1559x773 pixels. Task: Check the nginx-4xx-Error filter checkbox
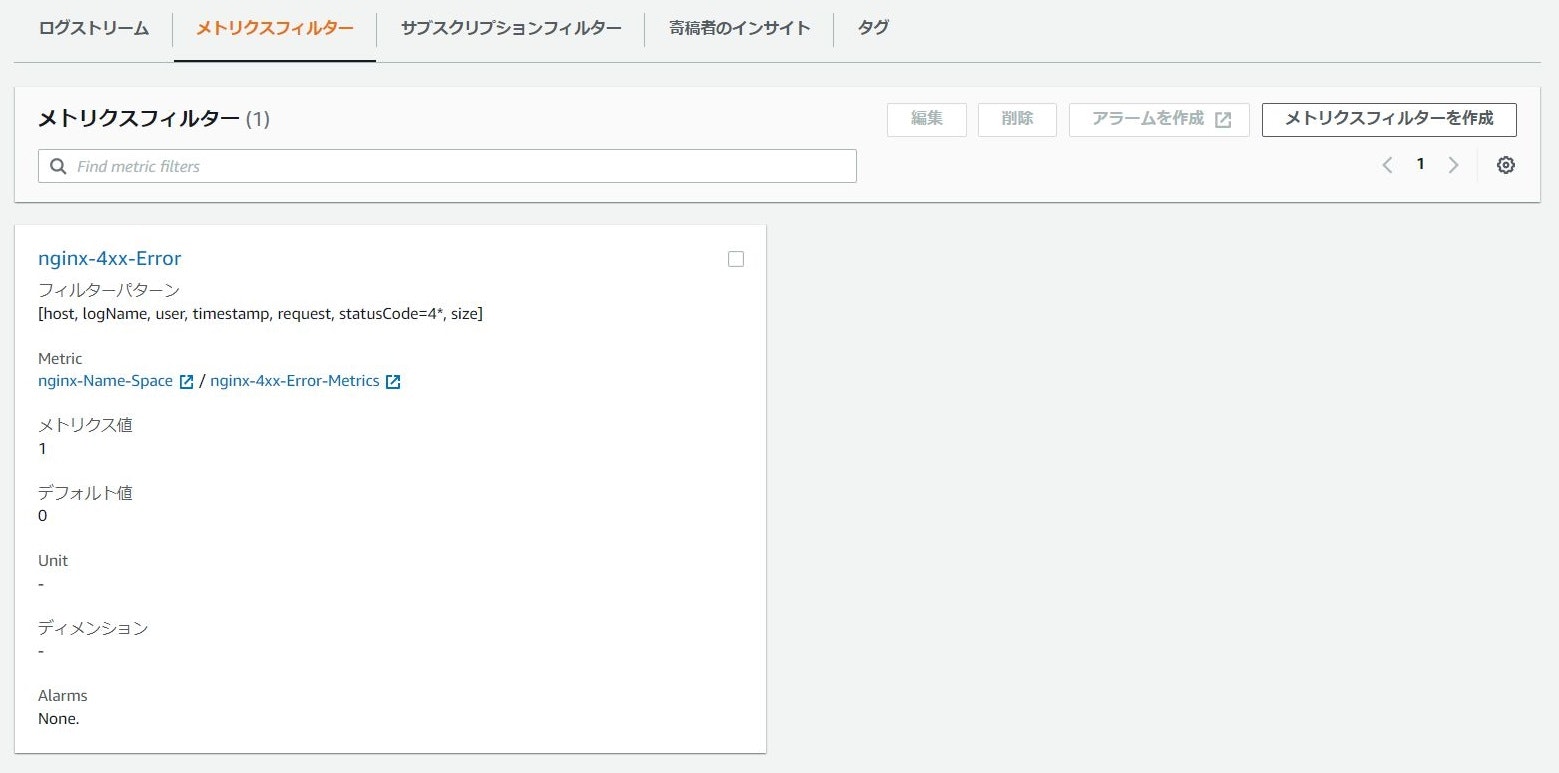point(736,259)
